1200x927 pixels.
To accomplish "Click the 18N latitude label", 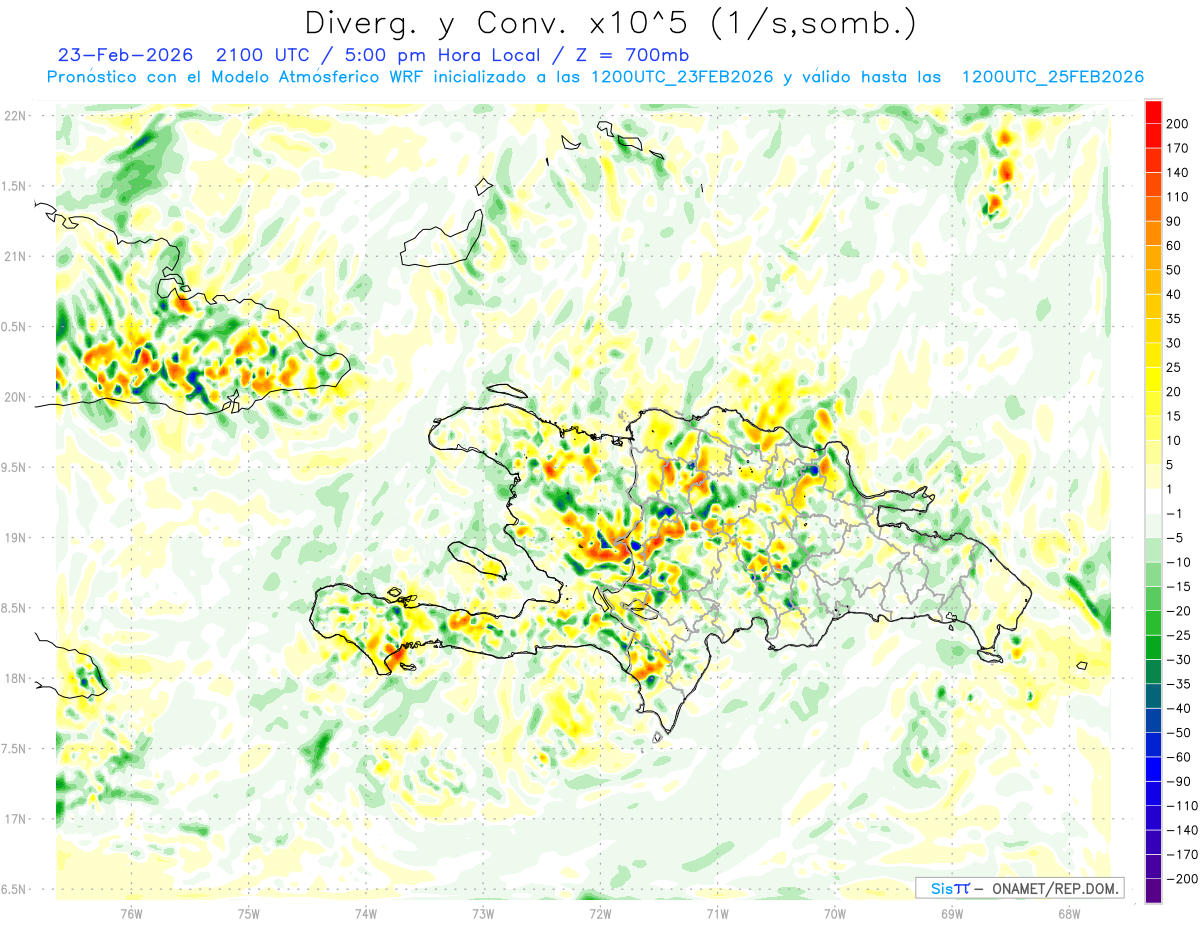I will point(15,678).
